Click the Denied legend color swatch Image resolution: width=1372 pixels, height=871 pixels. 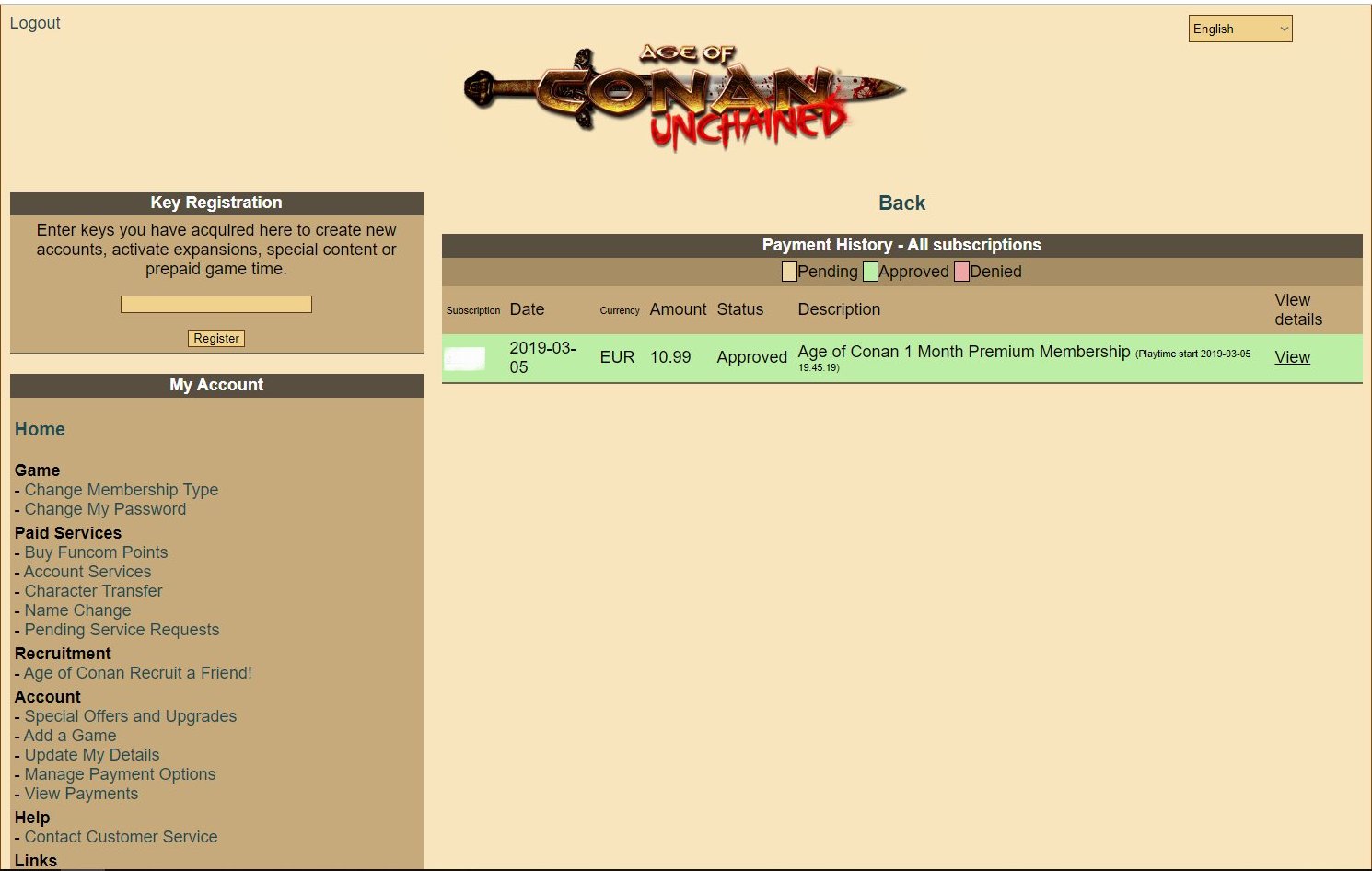coord(961,272)
